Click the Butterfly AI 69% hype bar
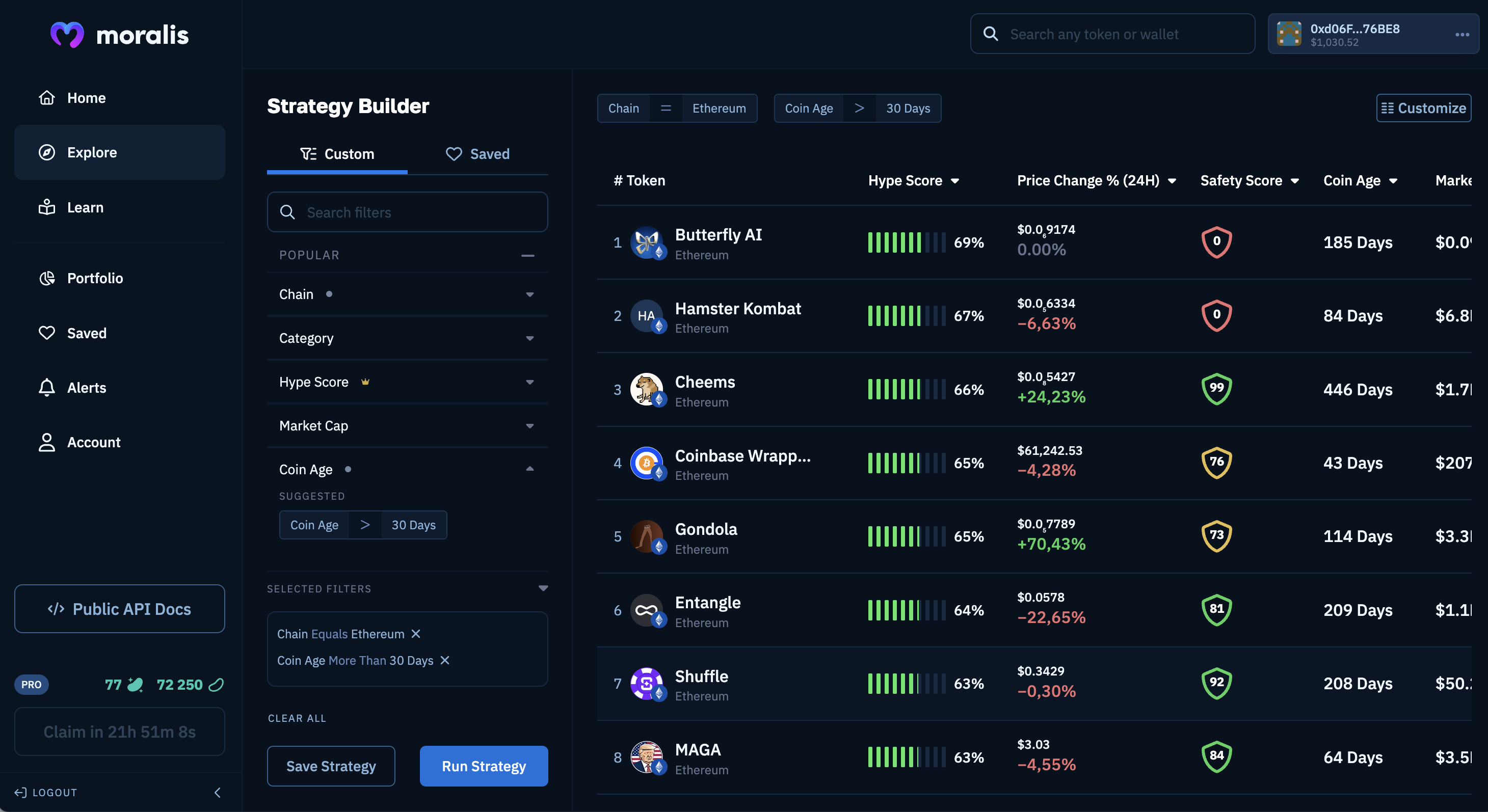1488x812 pixels. pyautogui.click(x=907, y=242)
